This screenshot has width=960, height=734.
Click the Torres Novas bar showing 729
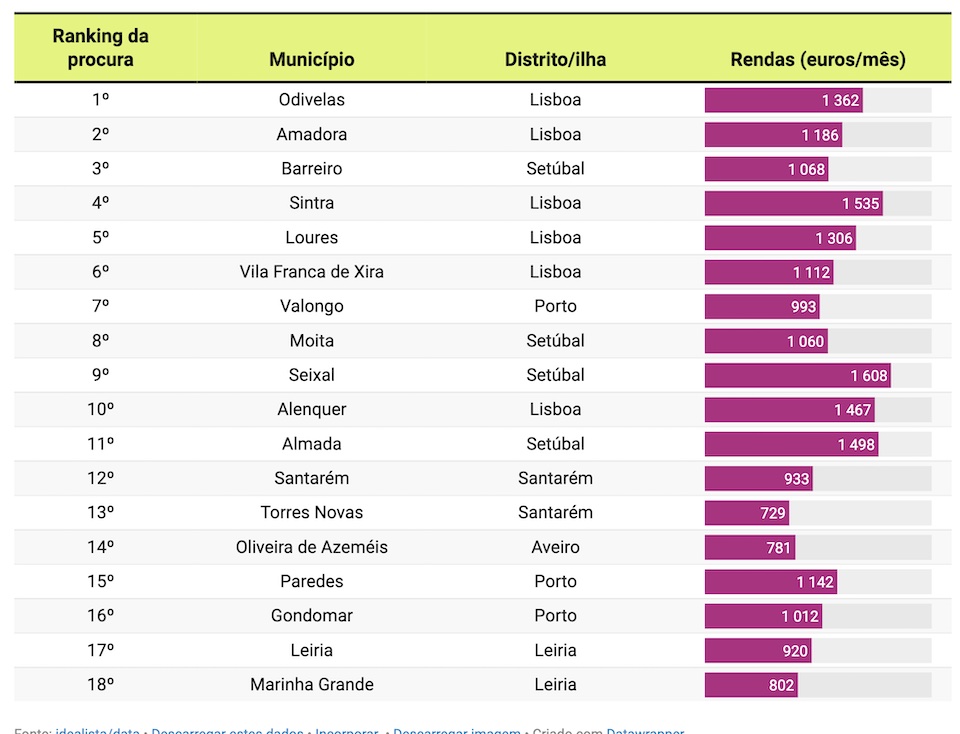point(746,513)
